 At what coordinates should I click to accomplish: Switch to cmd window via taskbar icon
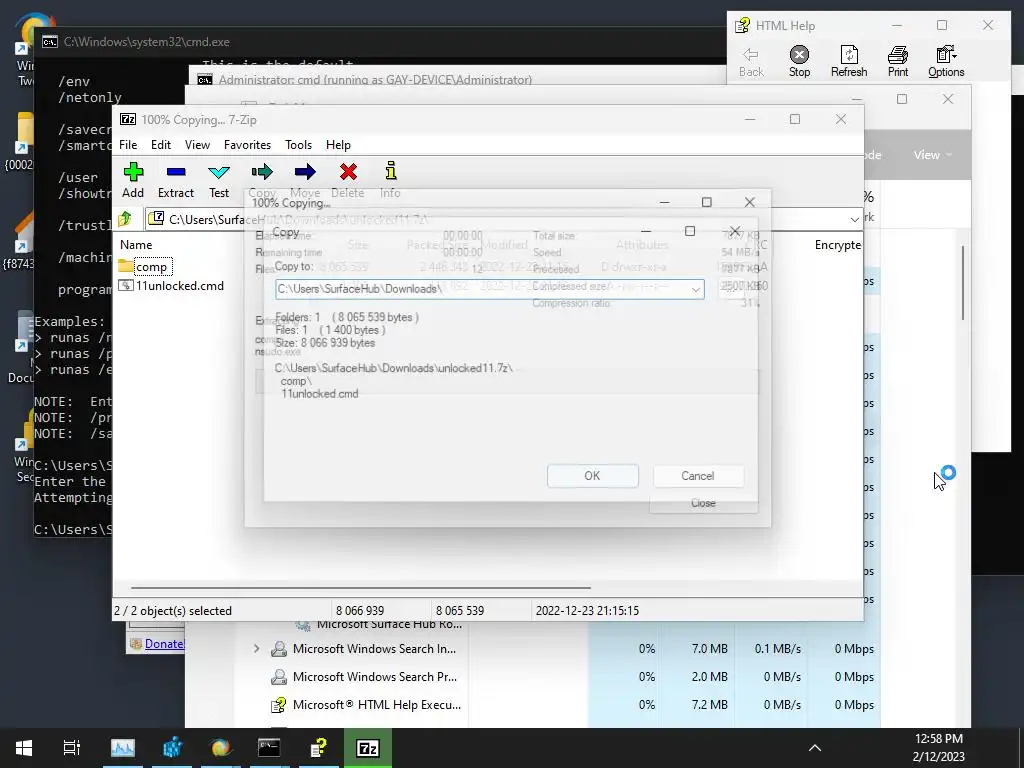pos(269,748)
